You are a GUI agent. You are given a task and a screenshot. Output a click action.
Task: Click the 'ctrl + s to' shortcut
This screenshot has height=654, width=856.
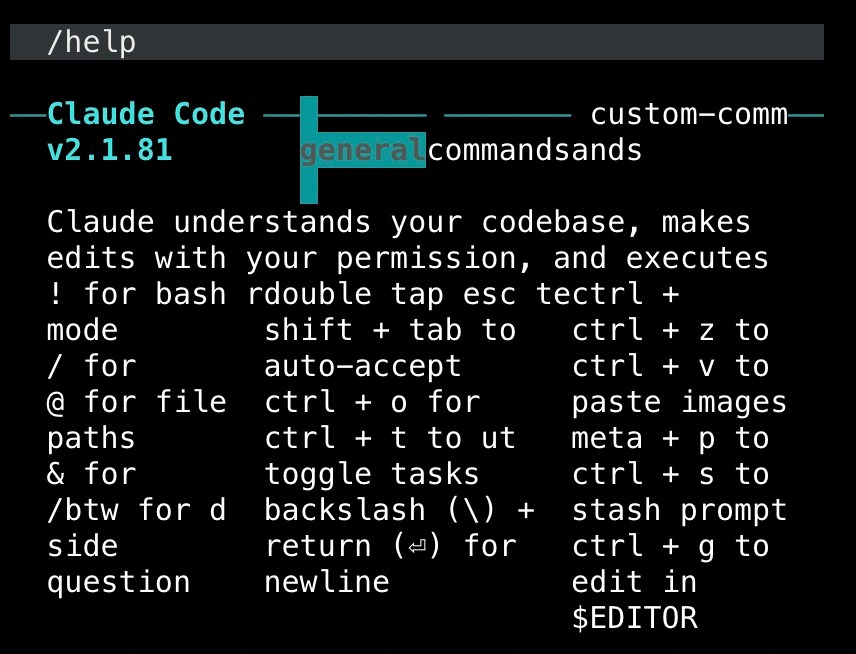click(670, 474)
